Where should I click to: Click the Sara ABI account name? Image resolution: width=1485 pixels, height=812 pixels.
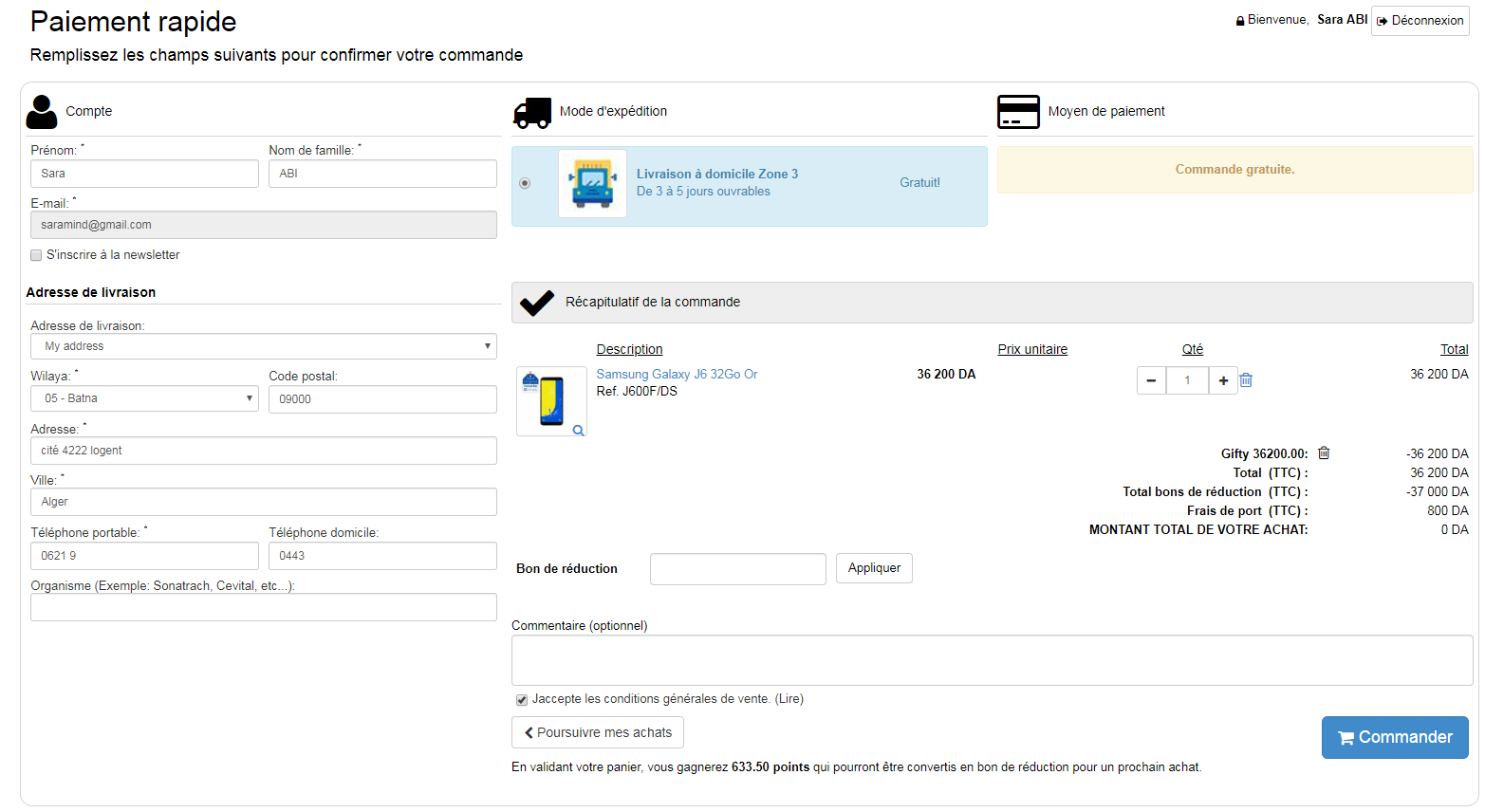pyautogui.click(x=1342, y=20)
